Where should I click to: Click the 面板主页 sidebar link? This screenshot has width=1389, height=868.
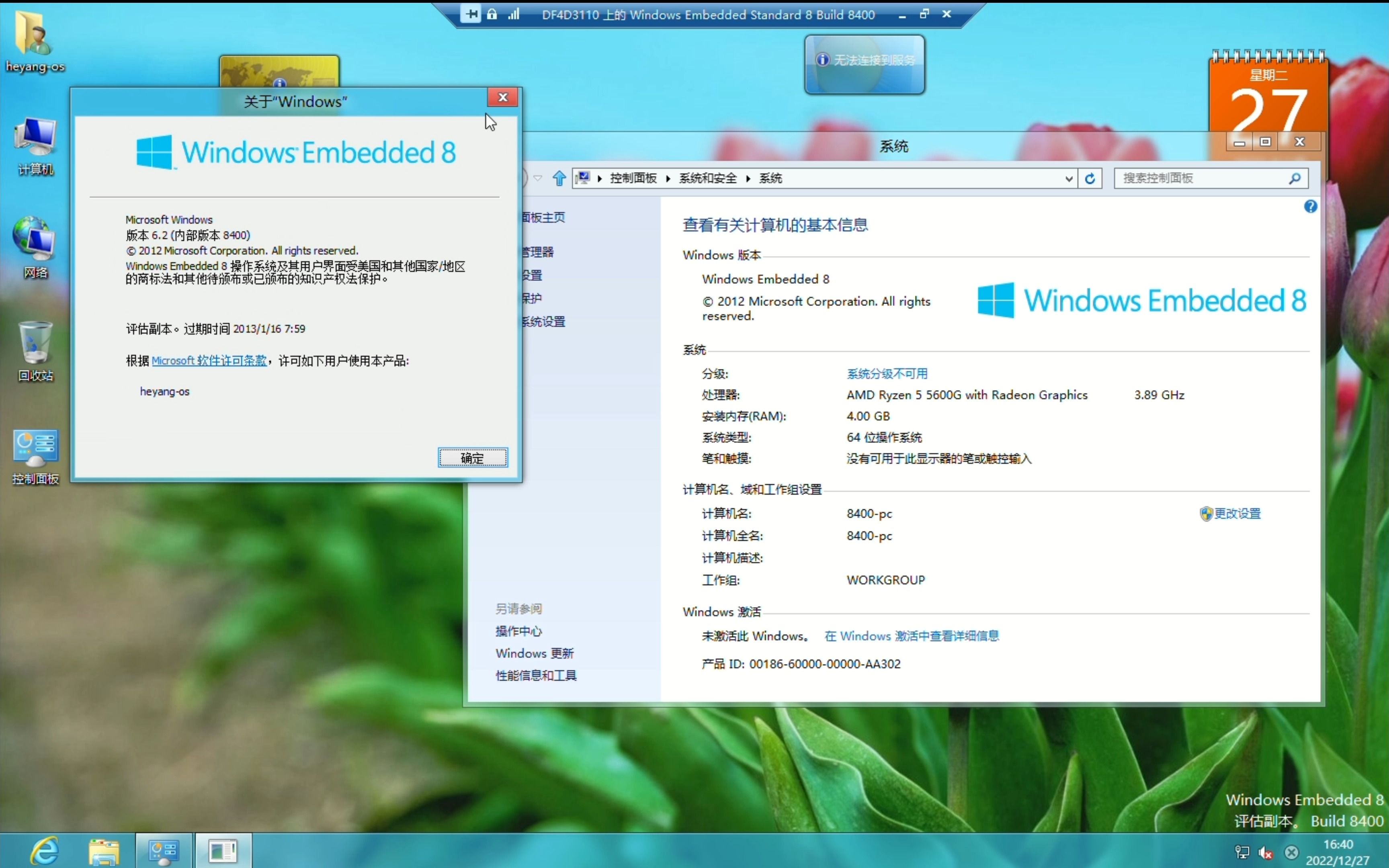click(543, 217)
